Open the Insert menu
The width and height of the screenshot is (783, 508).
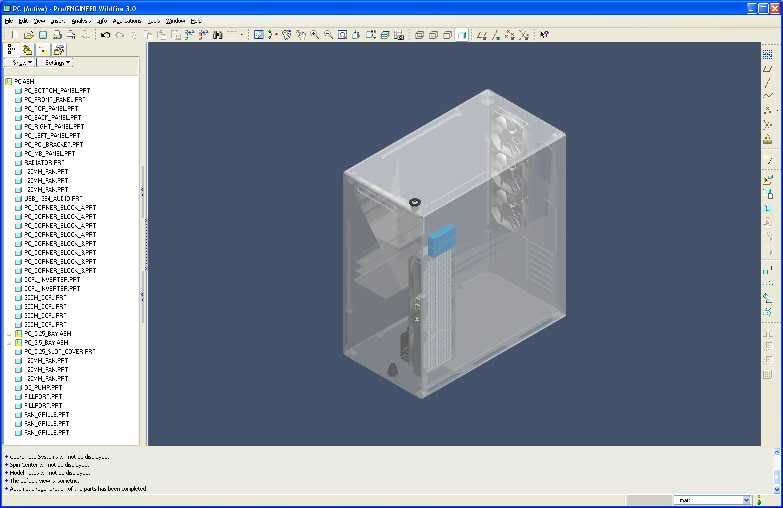[x=58, y=21]
